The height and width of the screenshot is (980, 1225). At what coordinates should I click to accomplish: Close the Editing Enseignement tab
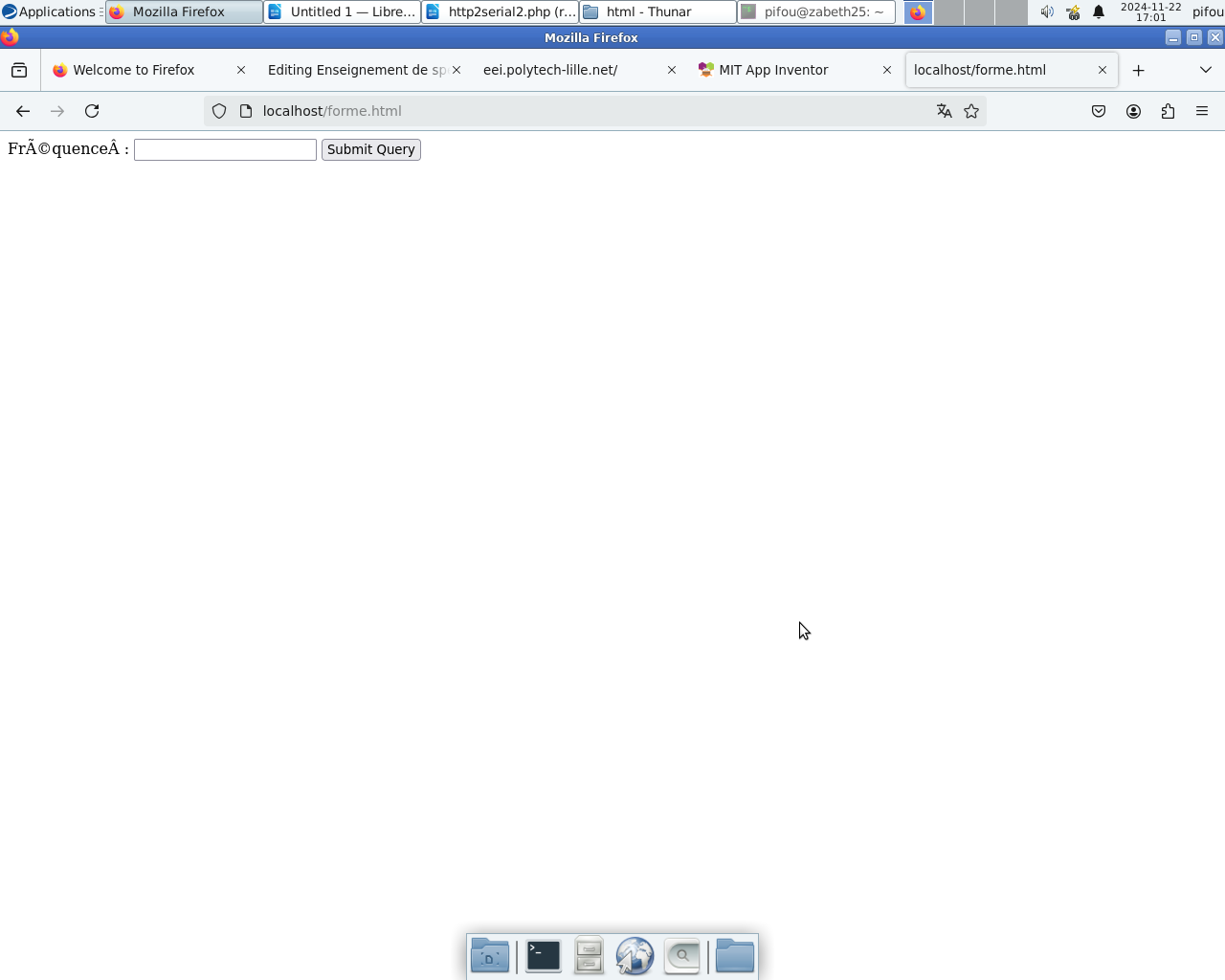point(457,70)
